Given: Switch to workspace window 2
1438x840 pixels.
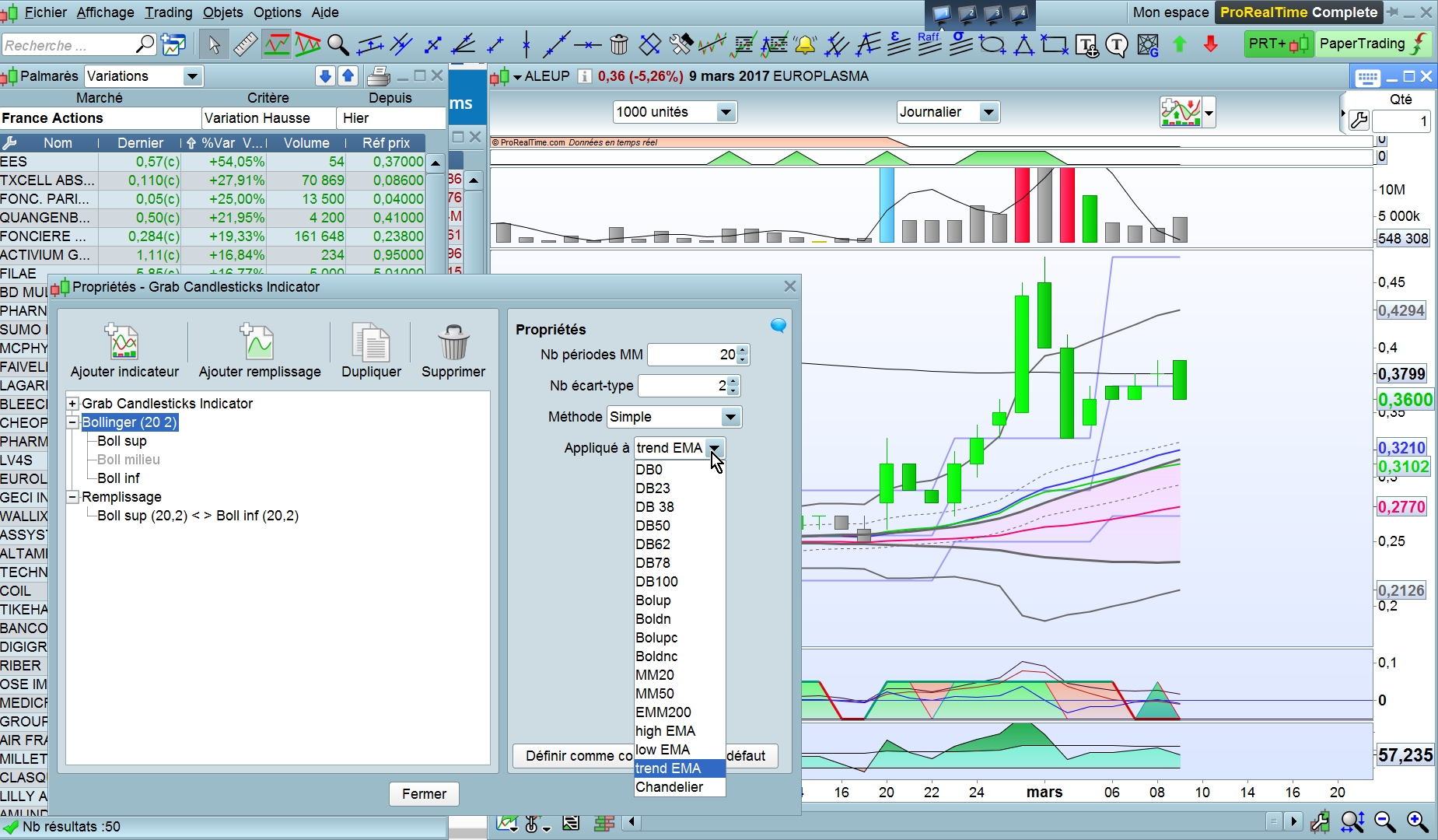Looking at the screenshot, I should tap(967, 13).
